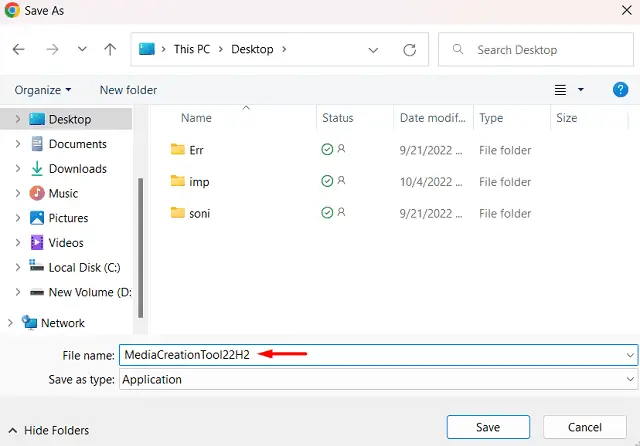Expand the New Volume (D:) node

point(18,292)
